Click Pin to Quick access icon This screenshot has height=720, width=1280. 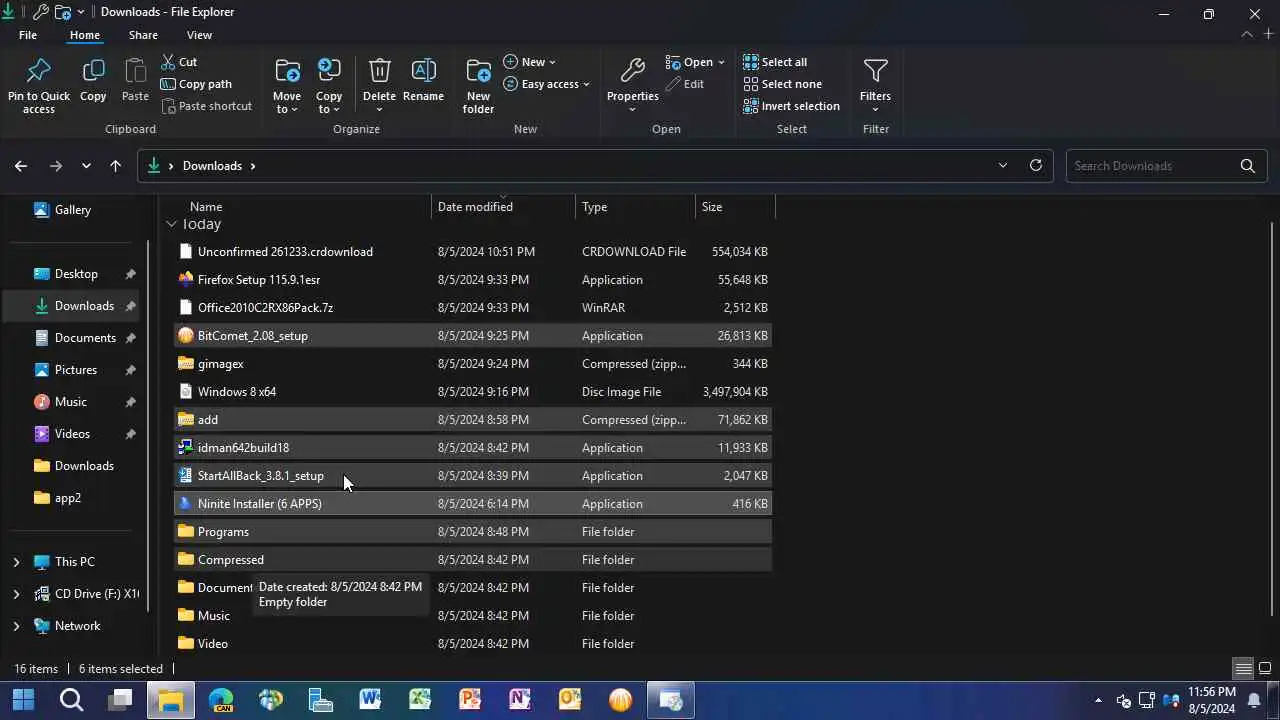click(x=39, y=71)
